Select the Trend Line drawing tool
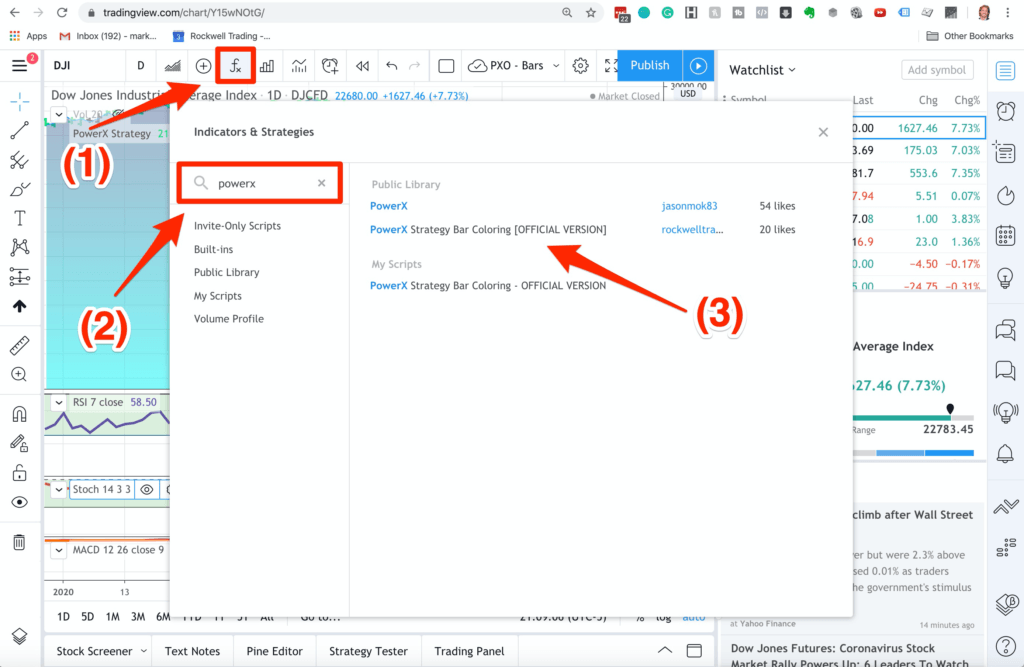Image resolution: width=1024 pixels, height=667 pixels. (20, 131)
